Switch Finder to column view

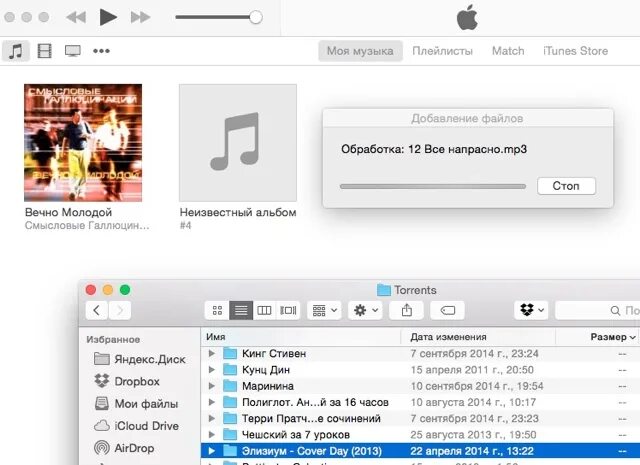[x=264, y=311]
